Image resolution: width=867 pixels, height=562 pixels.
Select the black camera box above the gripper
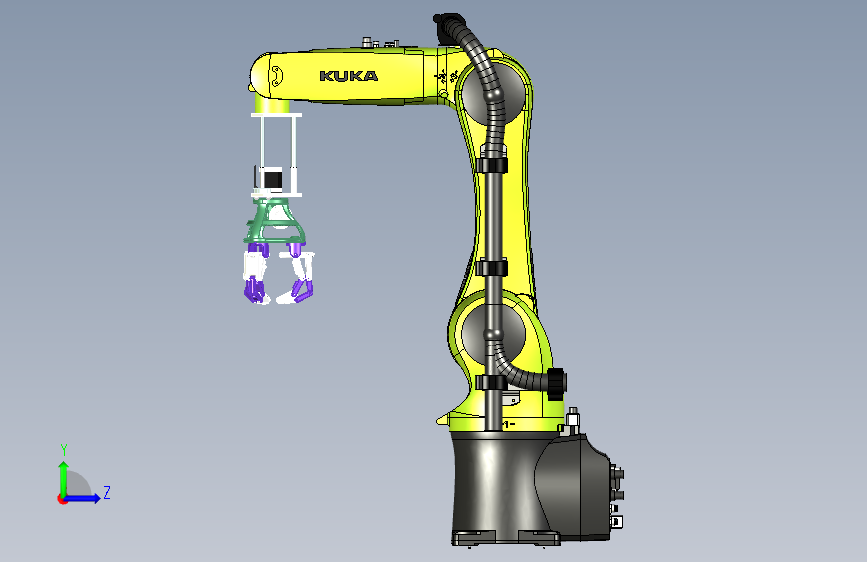pos(273,180)
